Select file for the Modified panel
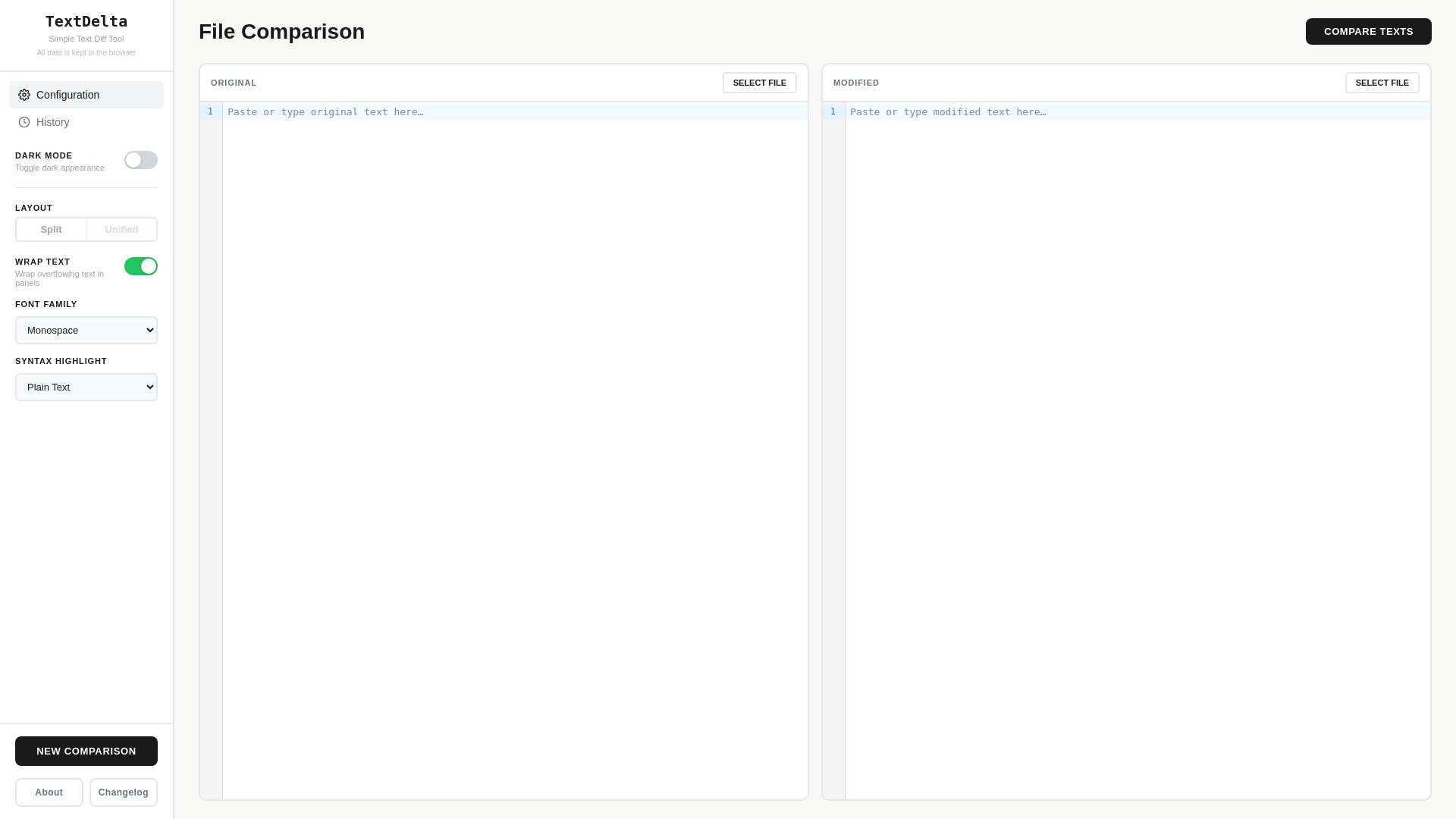Image resolution: width=1456 pixels, height=819 pixels. pos(1382,83)
